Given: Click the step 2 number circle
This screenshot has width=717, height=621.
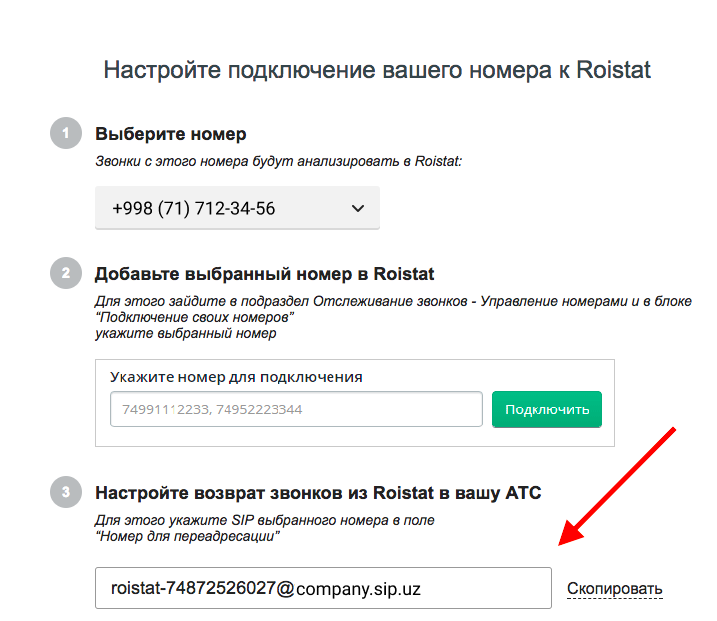Looking at the screenshot, I should click(65, 274).
